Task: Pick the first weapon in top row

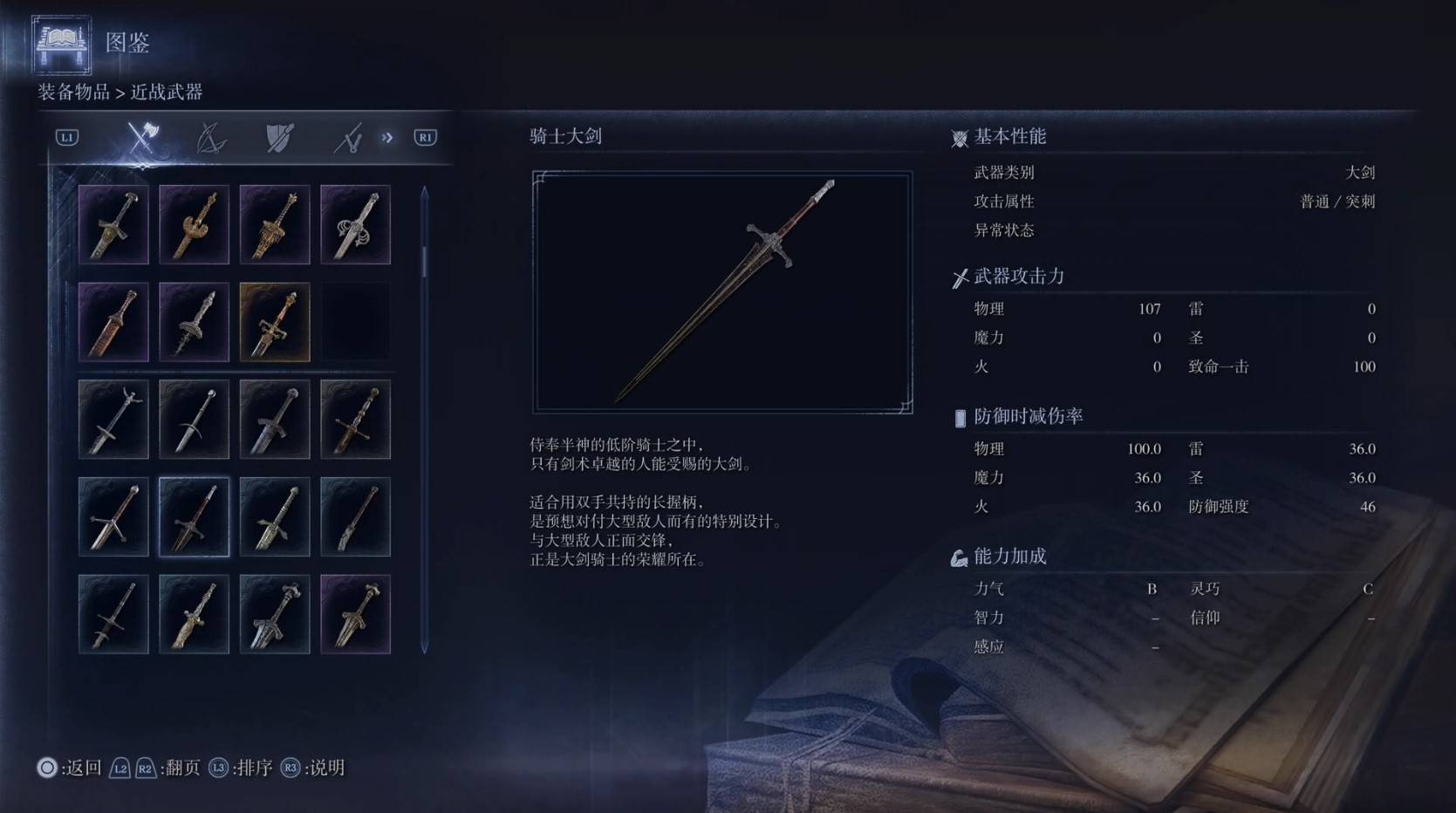Action: tap(113, 224)
